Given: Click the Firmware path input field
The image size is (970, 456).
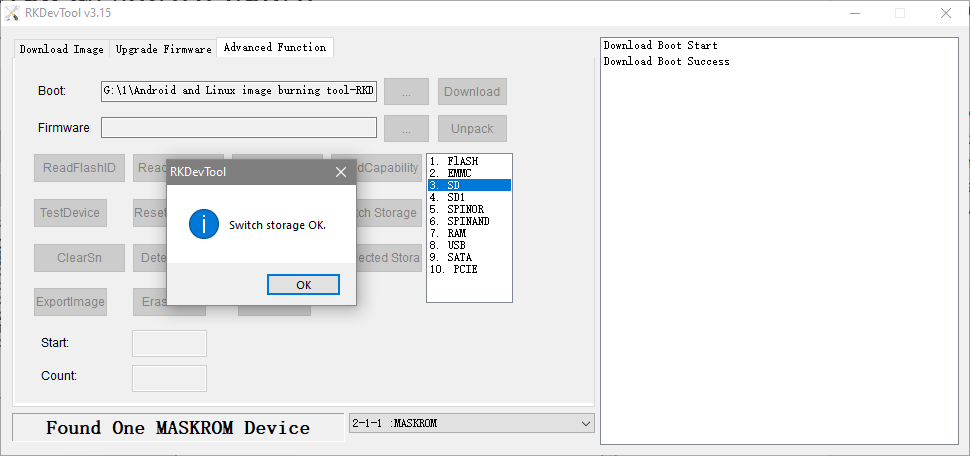Looking at the screenshot, I should point(239,128).
